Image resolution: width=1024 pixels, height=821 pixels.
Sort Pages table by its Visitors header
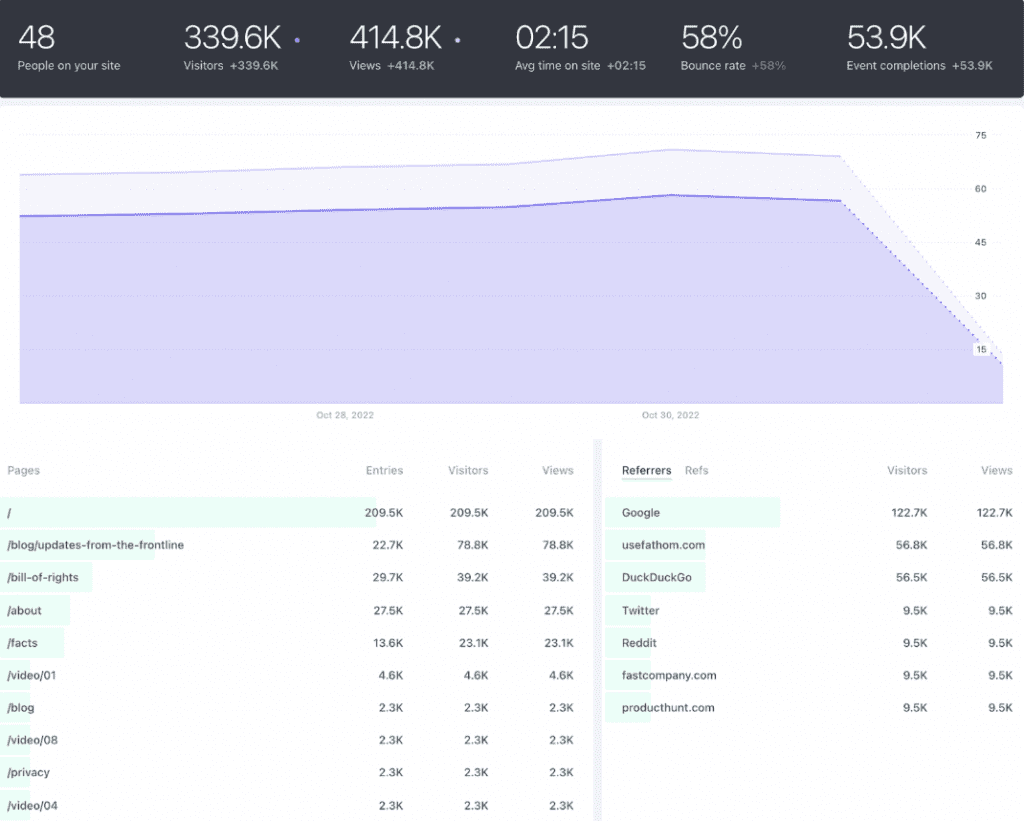[x=468, y=470]
